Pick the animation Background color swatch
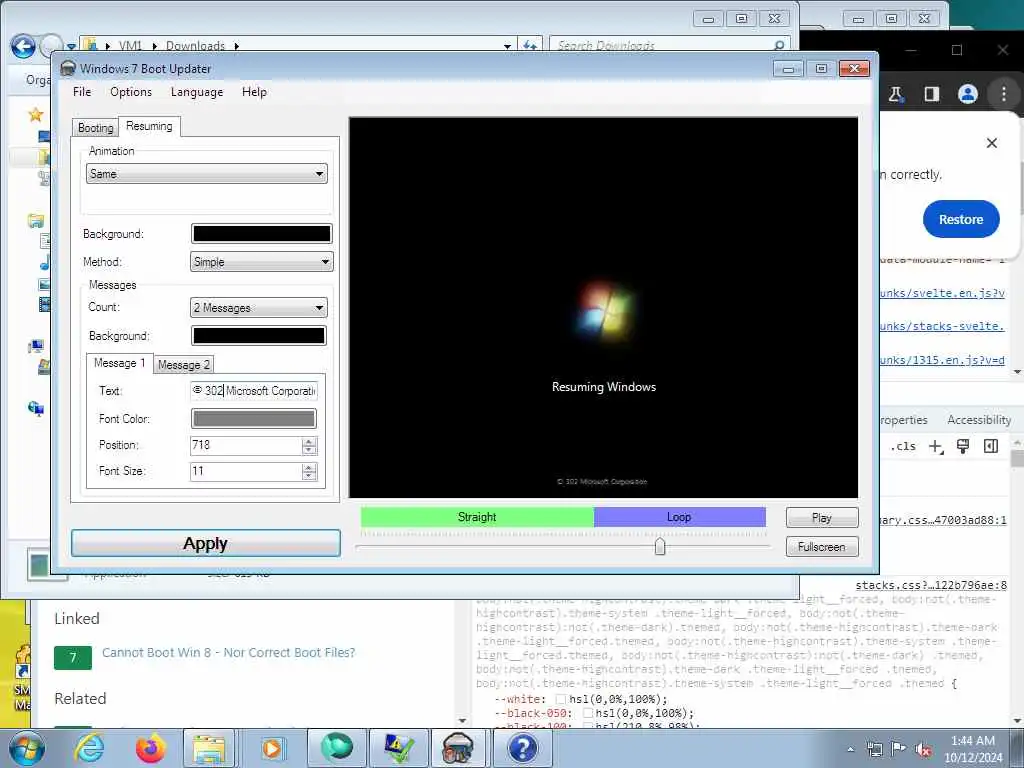 click(x=261, y=234)
